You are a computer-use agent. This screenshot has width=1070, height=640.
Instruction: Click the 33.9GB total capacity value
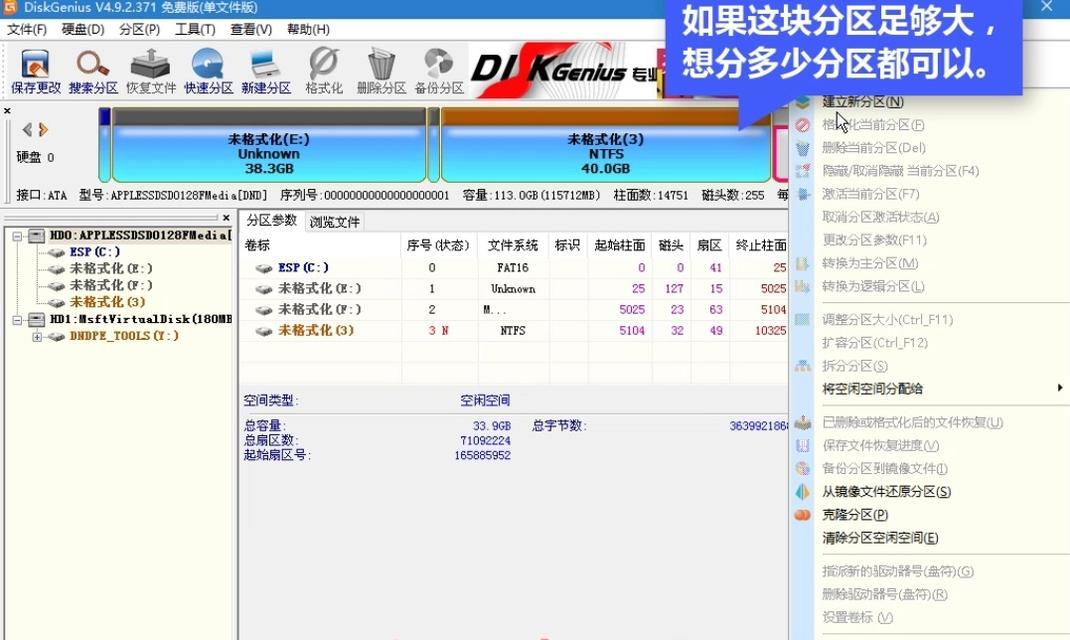pyautogui.click(x=491, y=426)
